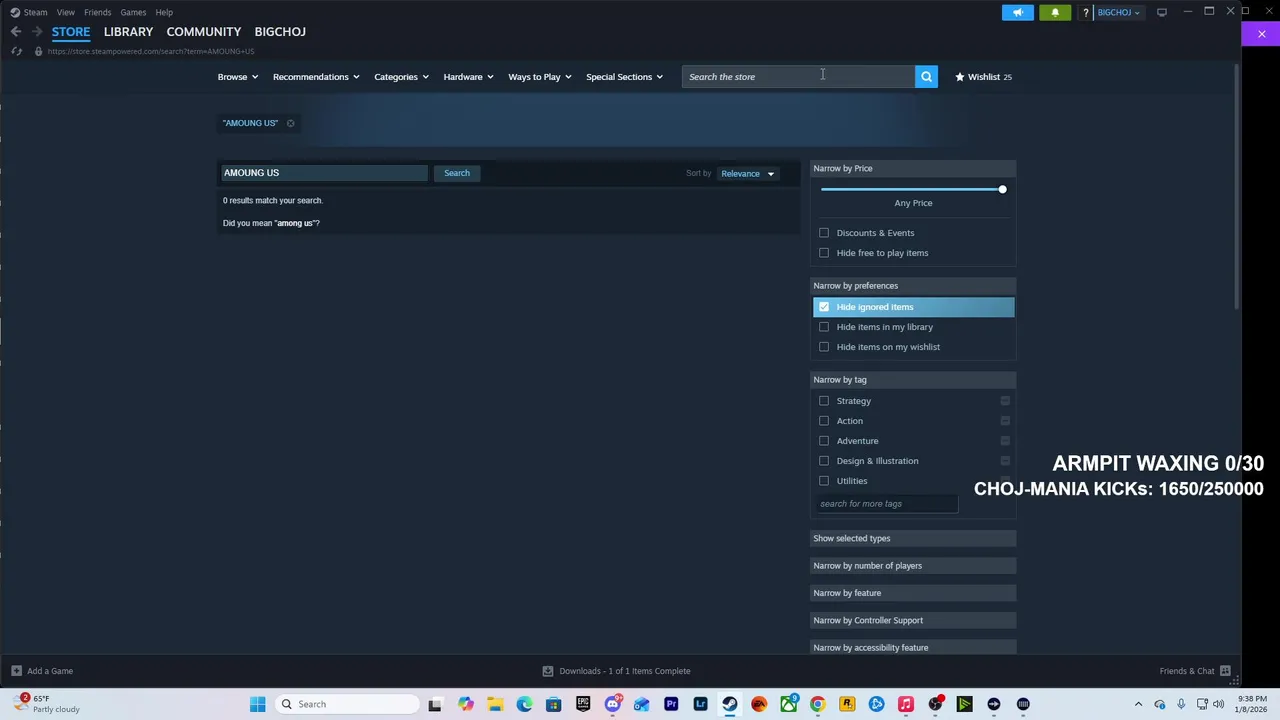The image size is (1280, 720).
Task: Go back with the left arrow
Action: click(16, 32)
